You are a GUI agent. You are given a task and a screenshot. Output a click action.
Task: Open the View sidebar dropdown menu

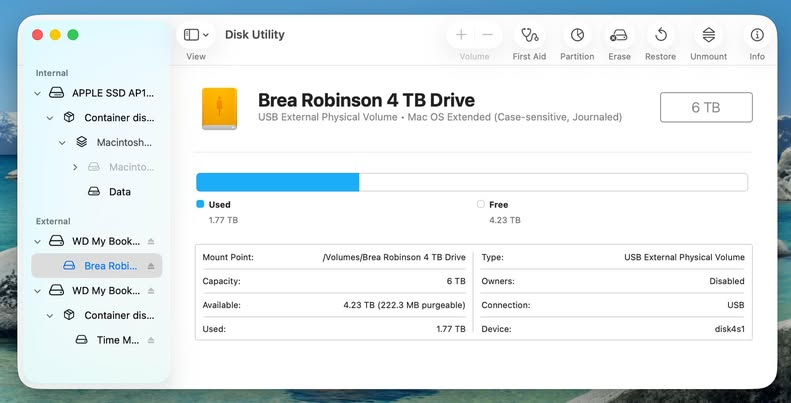point(196,35)
